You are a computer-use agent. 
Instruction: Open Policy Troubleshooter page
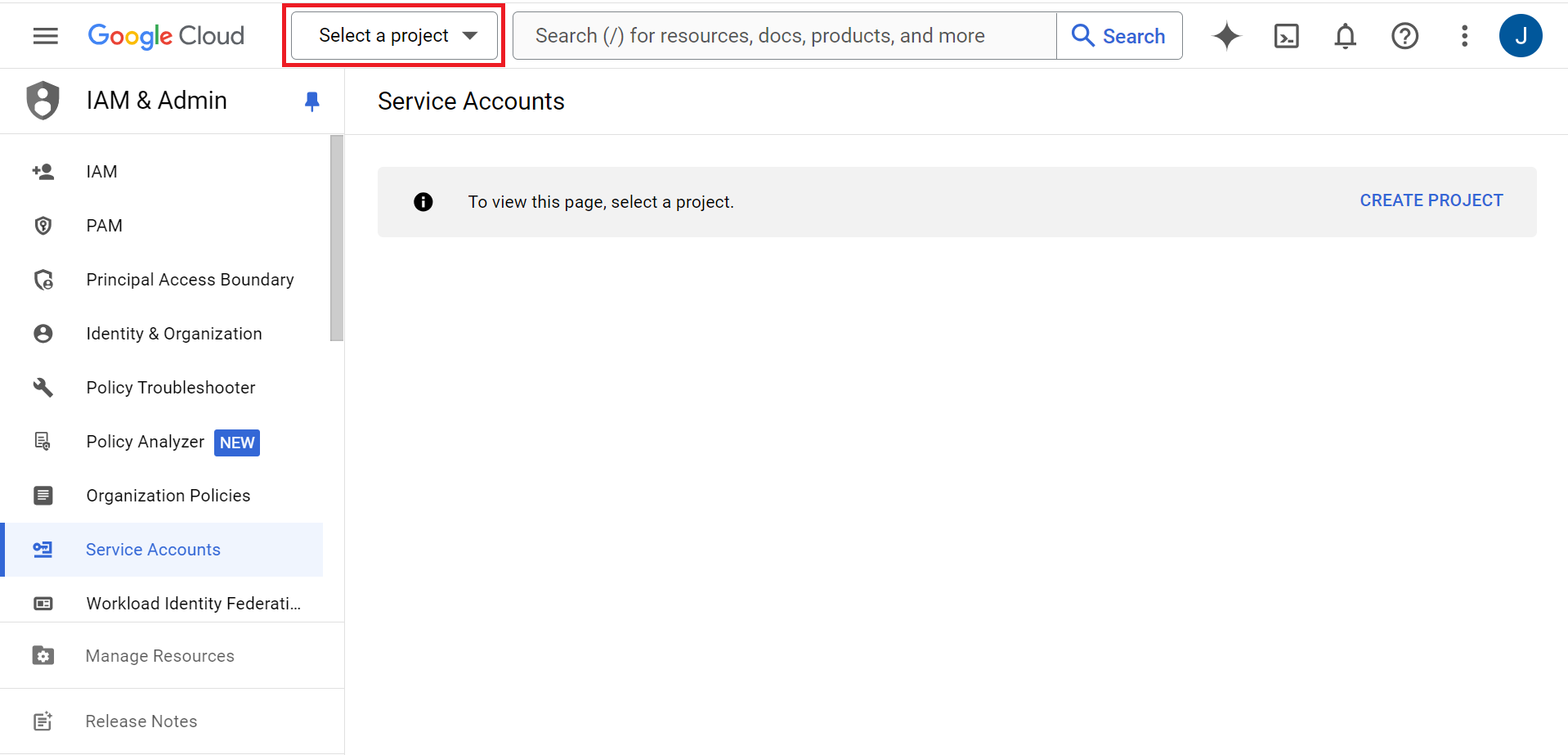(171, 388)
